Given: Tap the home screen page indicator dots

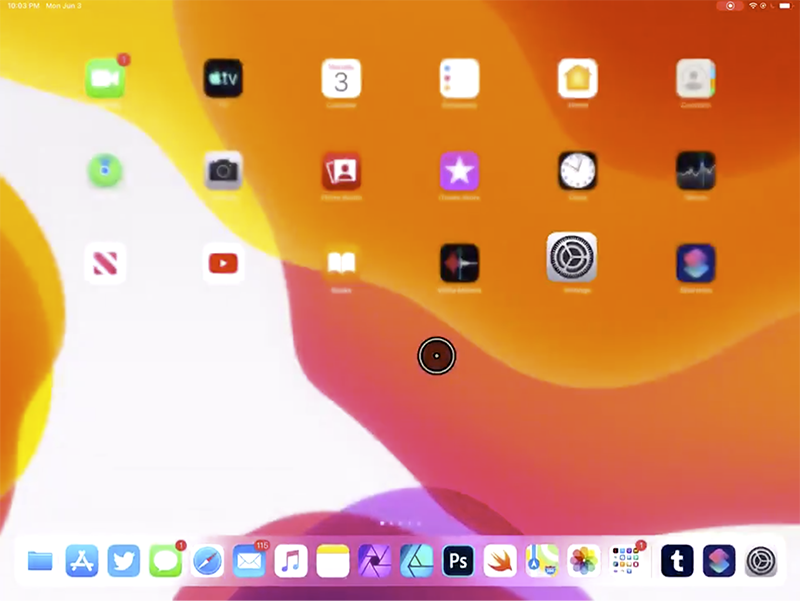Looking at the screenshot, I should click(x=400, y=523).
